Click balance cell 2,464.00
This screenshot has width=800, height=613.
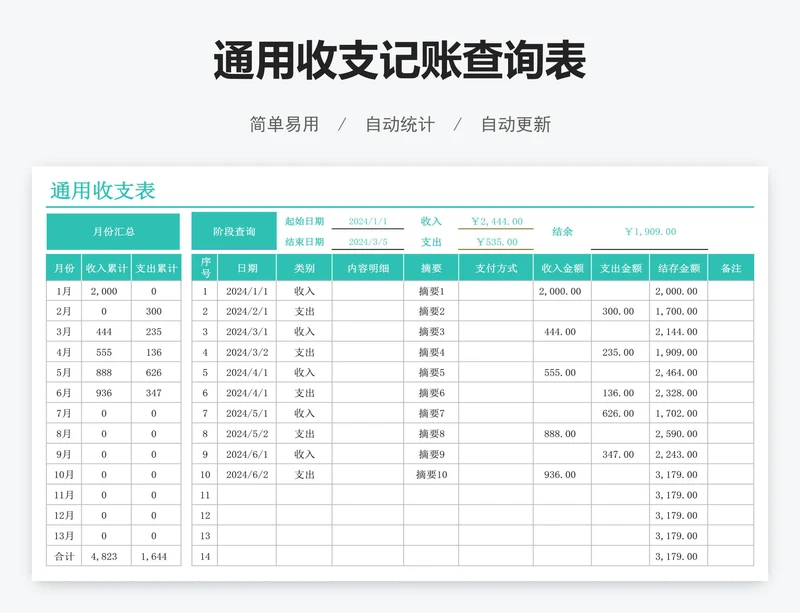677,373
